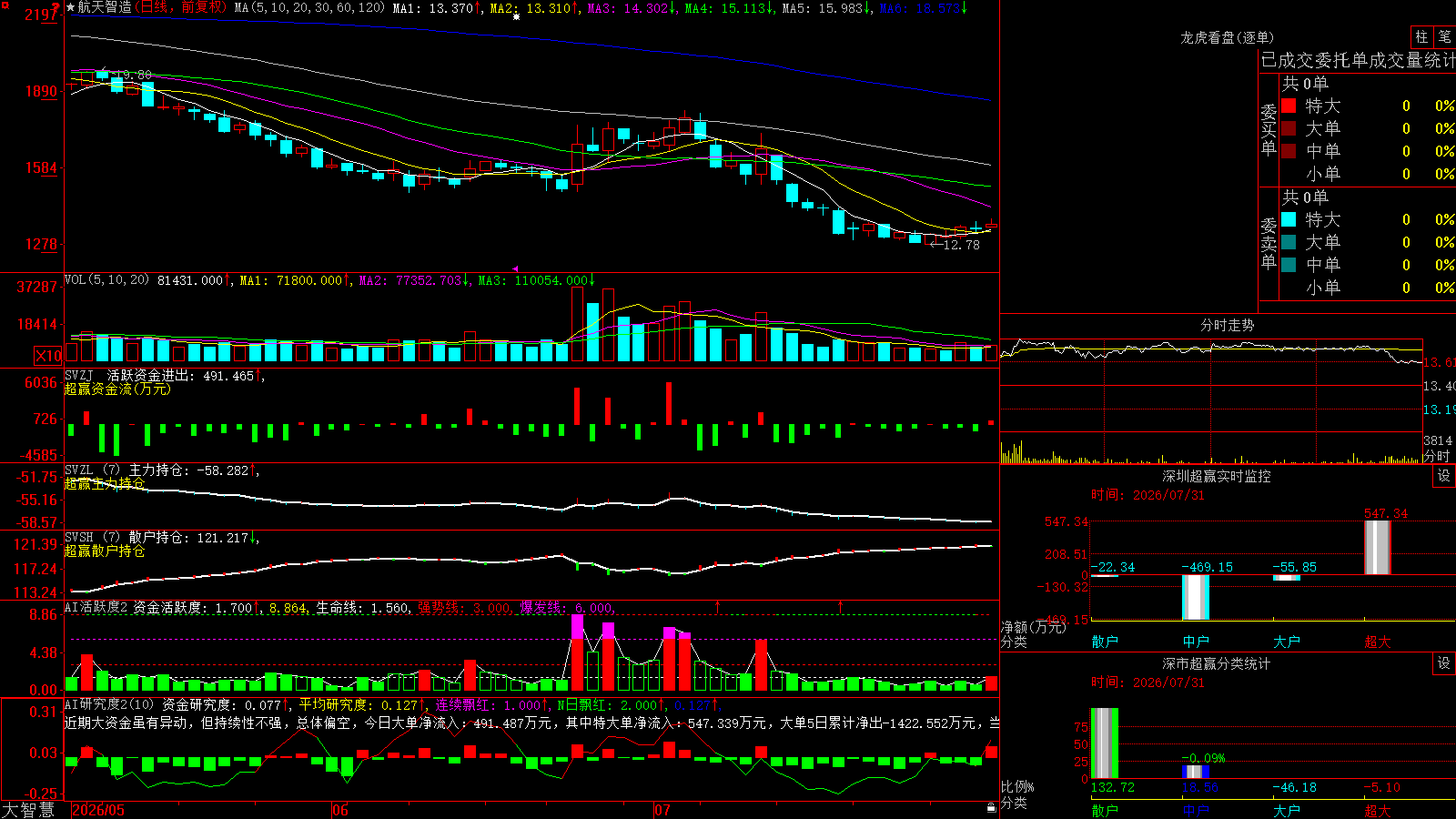Click the 06 month marker on the time axis
The width and height of the screenshot is (1456, 819).
pos(340,810)
